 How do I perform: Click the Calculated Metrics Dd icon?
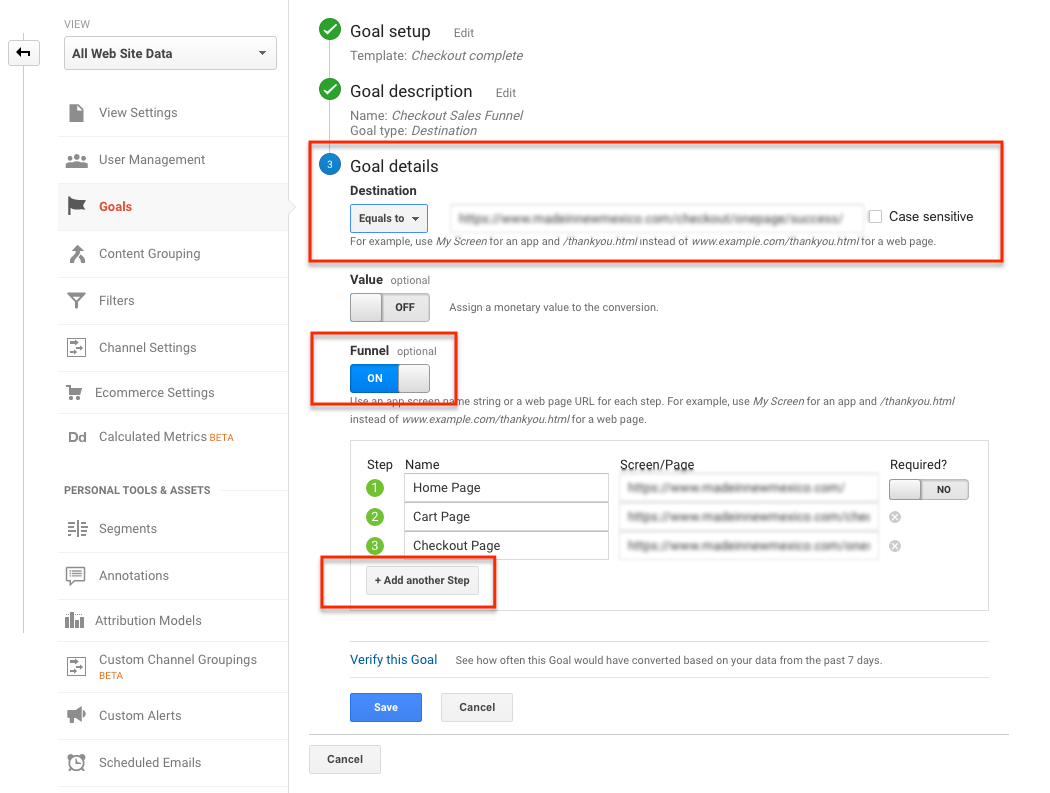click(x=75, y=437)
